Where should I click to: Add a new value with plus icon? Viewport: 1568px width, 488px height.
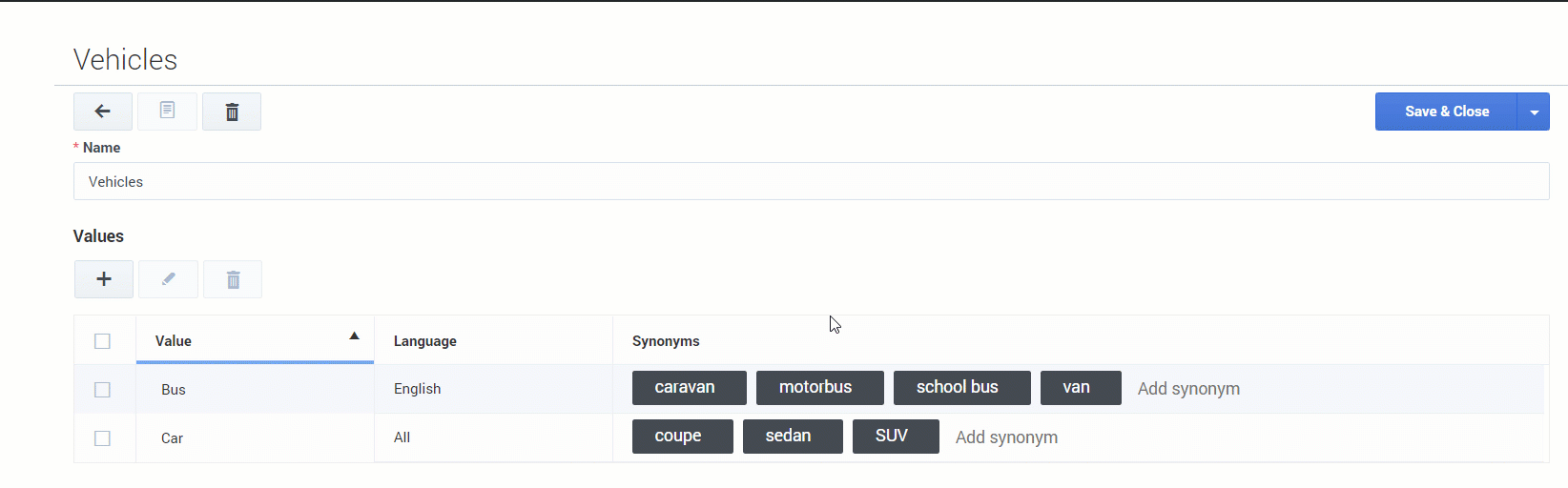pyautogui.click(x=104, y=279)
